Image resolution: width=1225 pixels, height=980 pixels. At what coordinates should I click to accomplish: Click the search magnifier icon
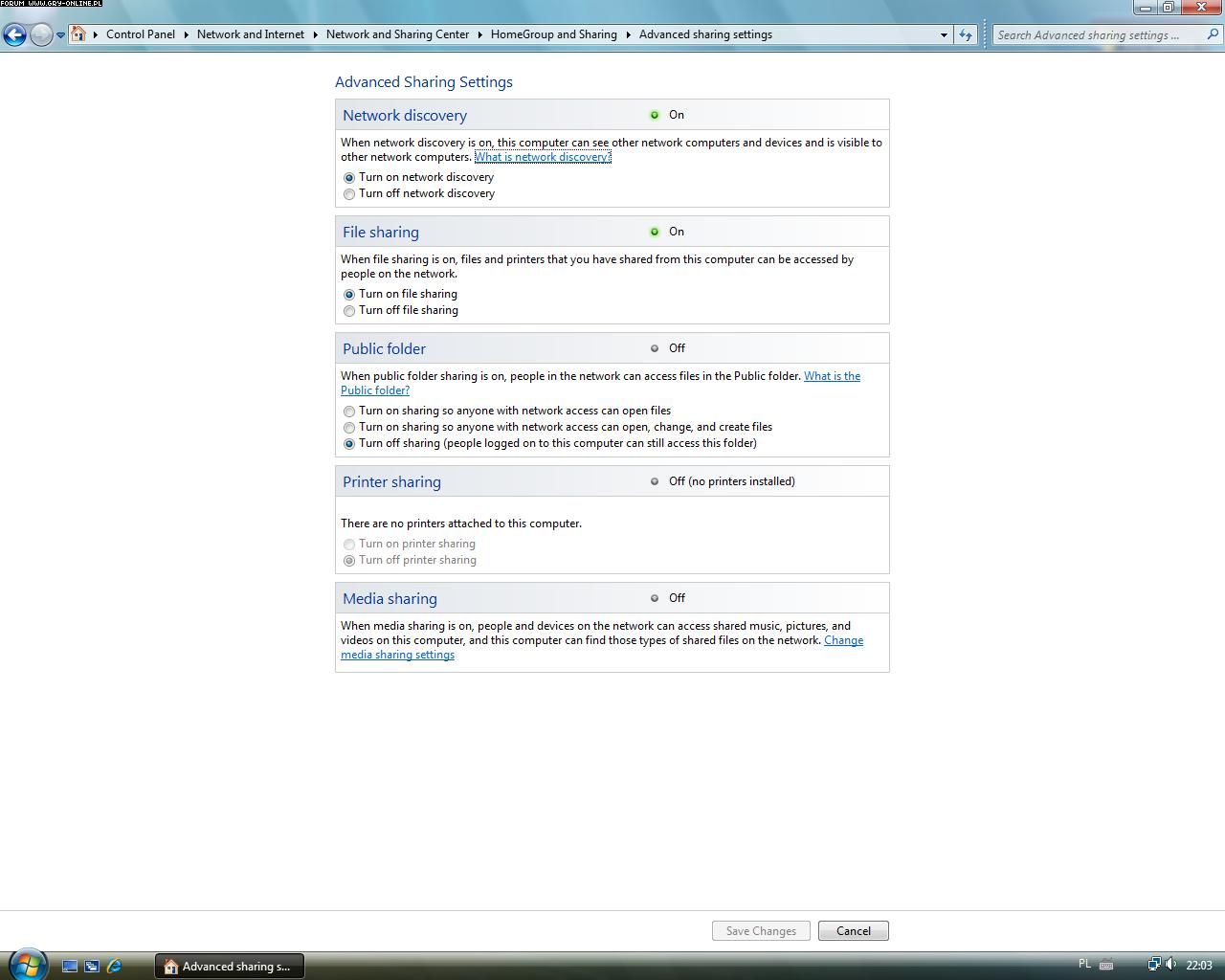coord(1213,34)
